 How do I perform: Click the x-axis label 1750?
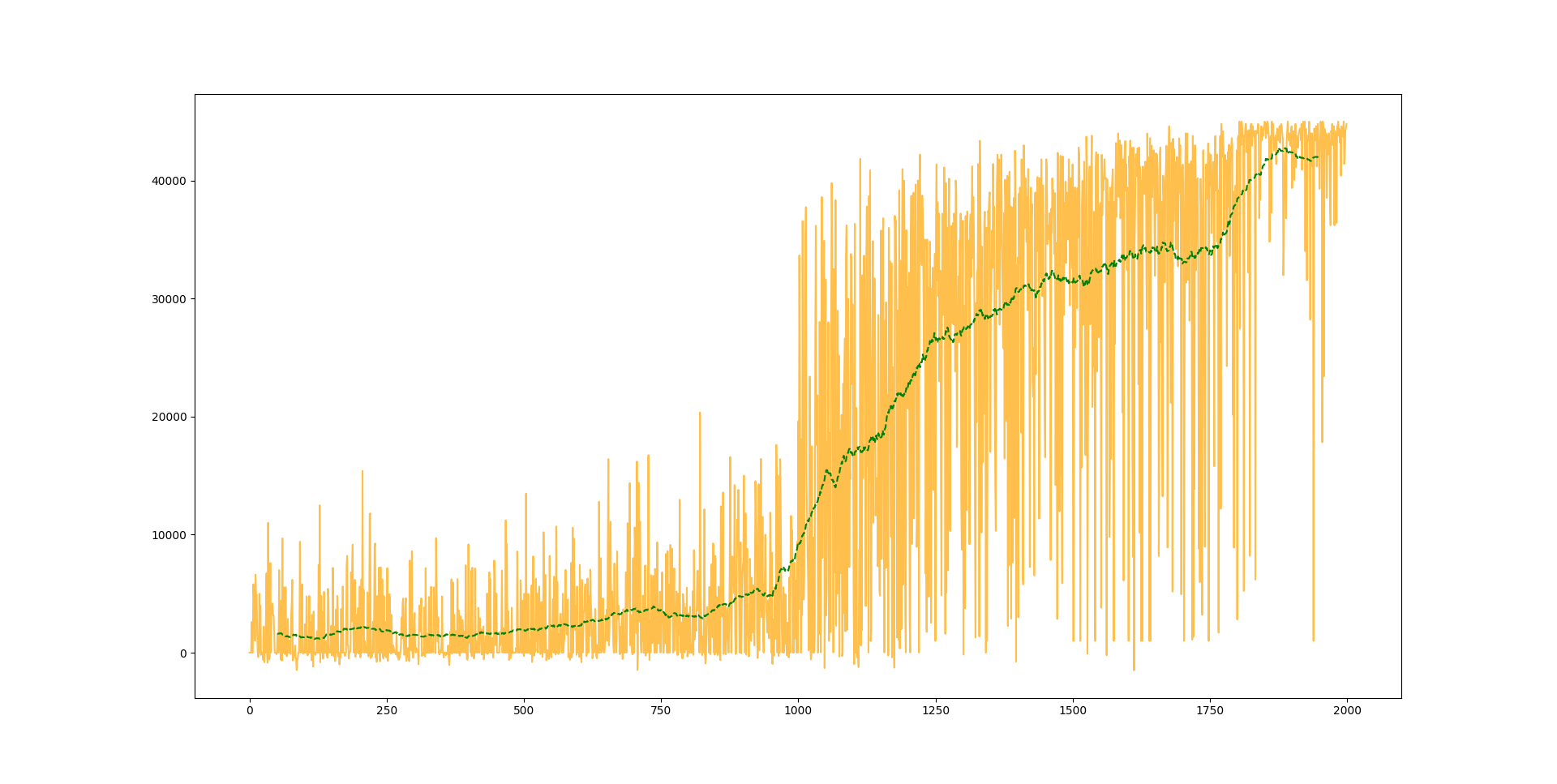pos(1210,711)
